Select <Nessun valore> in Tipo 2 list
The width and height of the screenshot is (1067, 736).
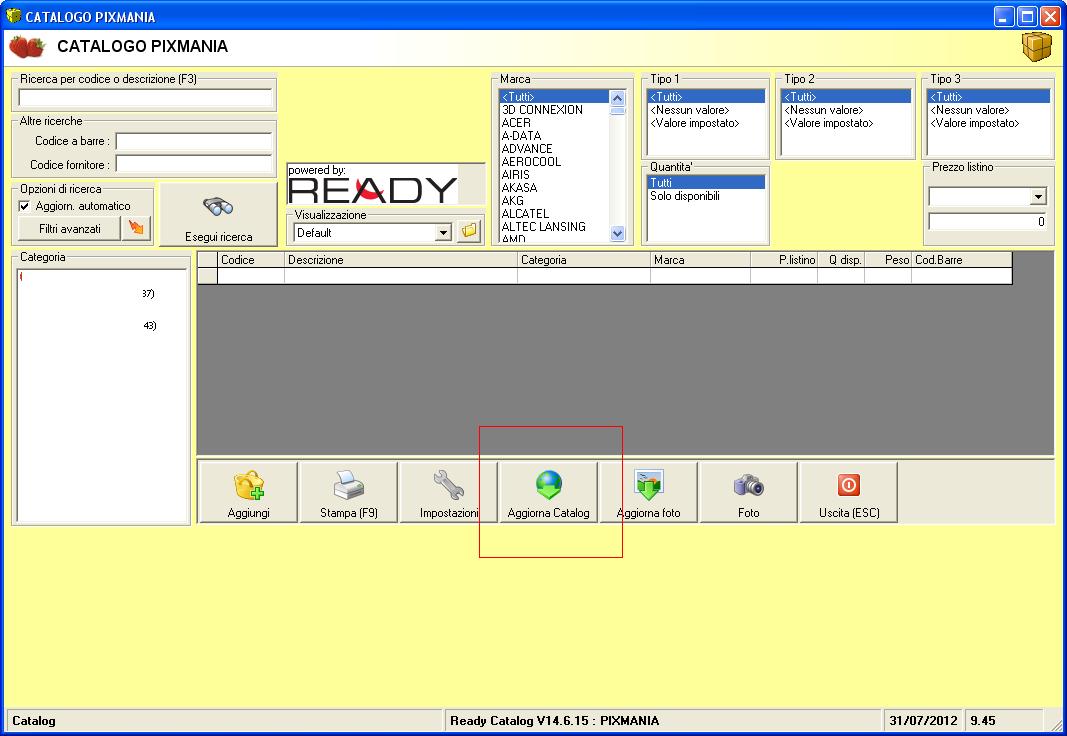coord(846,110)
